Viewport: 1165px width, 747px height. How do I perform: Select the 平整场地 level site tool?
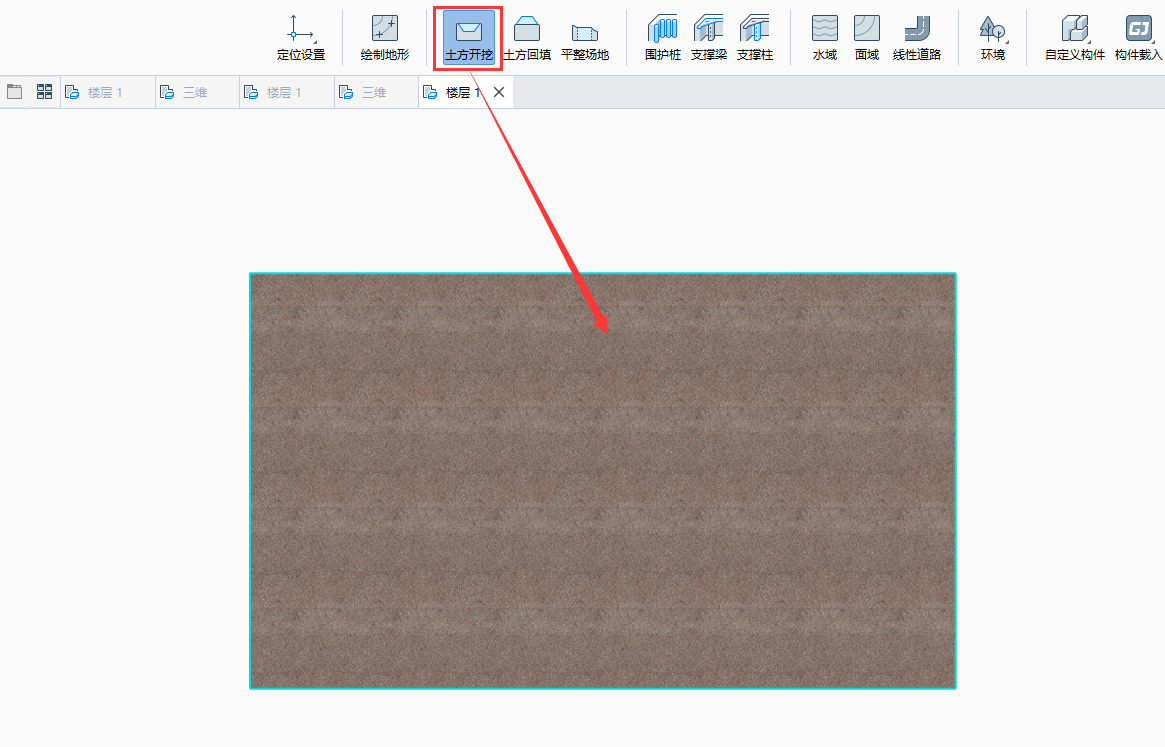coord(585,38)
